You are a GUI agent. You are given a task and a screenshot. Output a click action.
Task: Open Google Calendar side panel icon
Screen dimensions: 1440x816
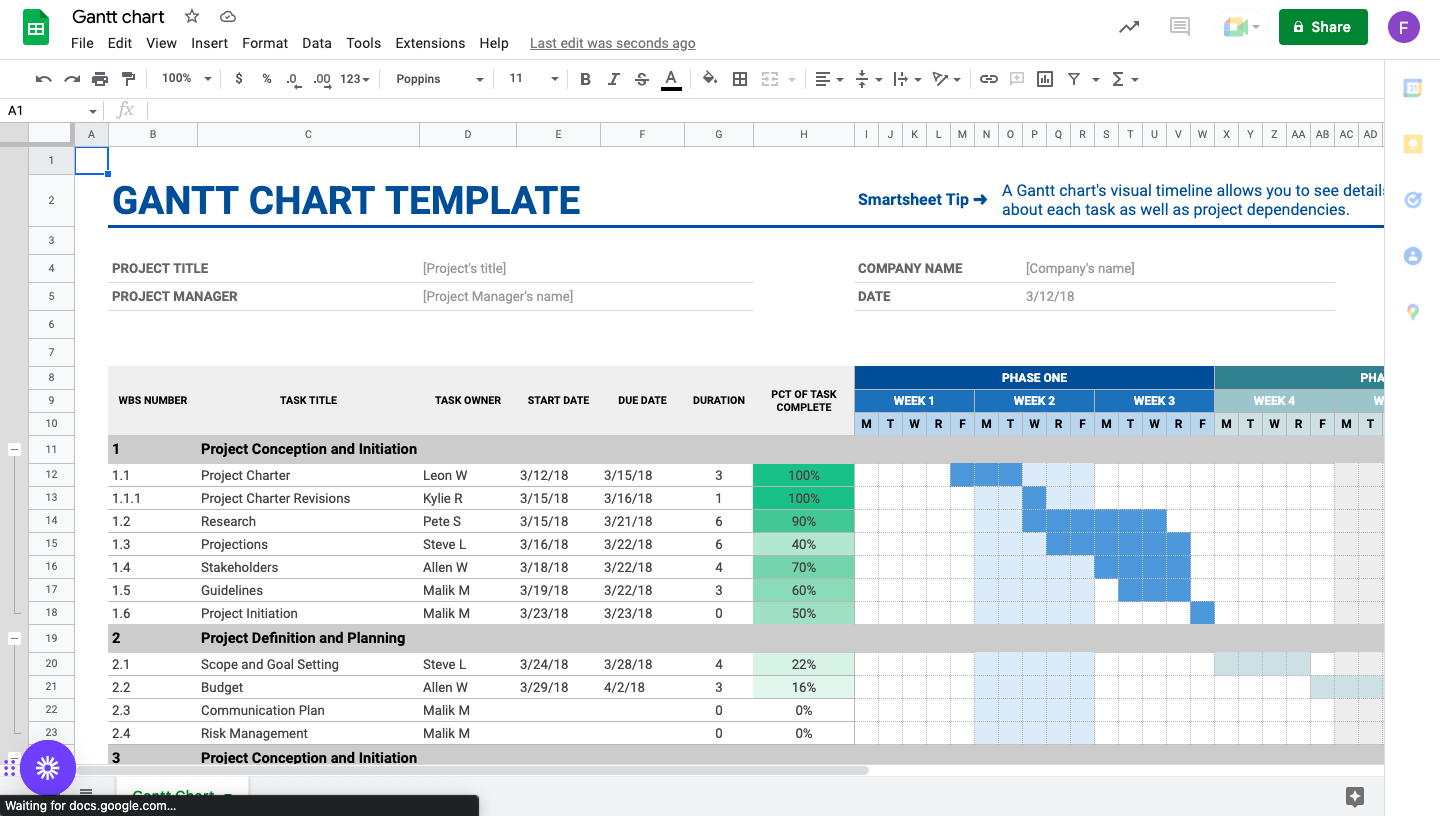click(1413, 88)
